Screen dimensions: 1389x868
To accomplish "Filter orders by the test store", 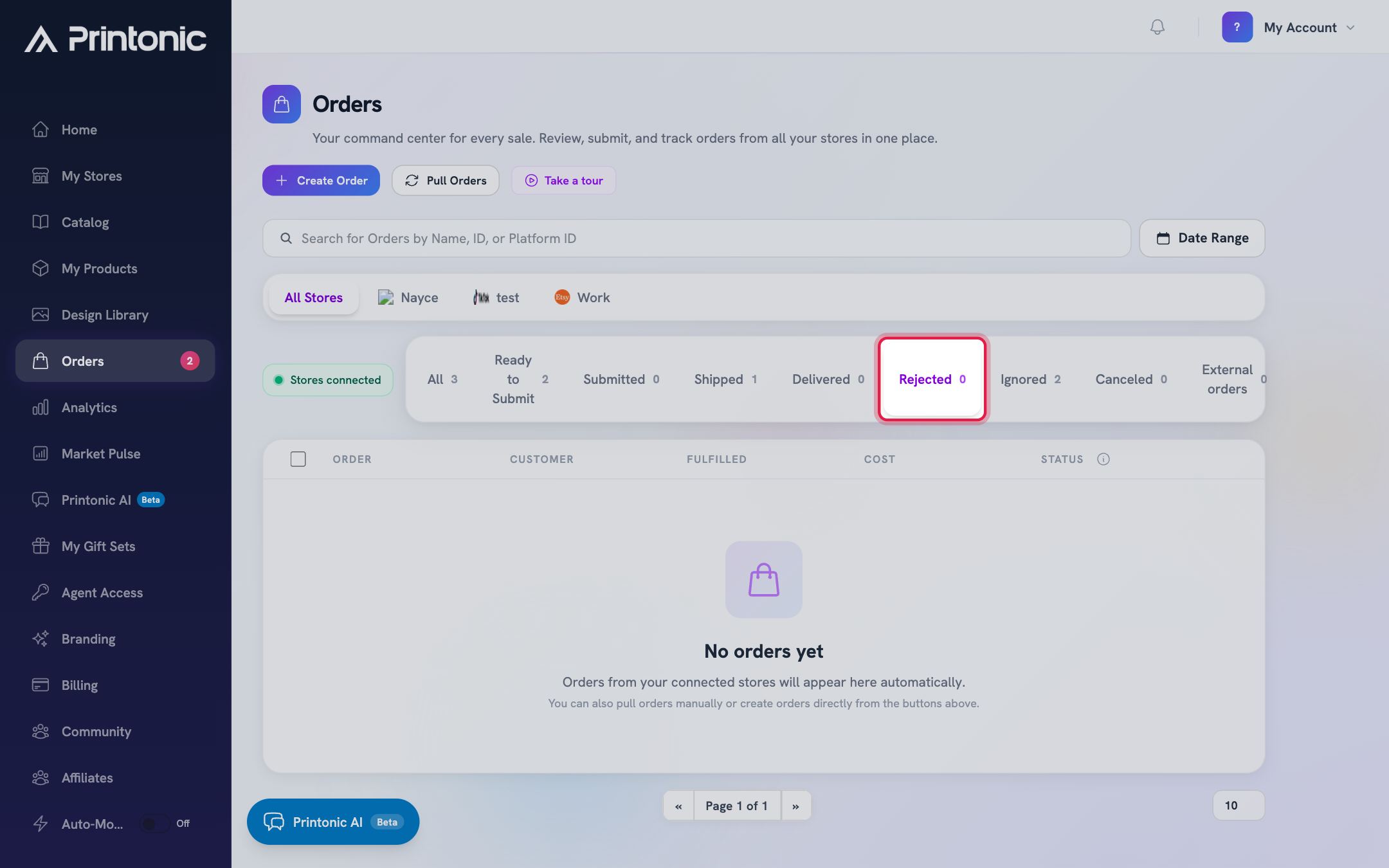I will (496, 298).
